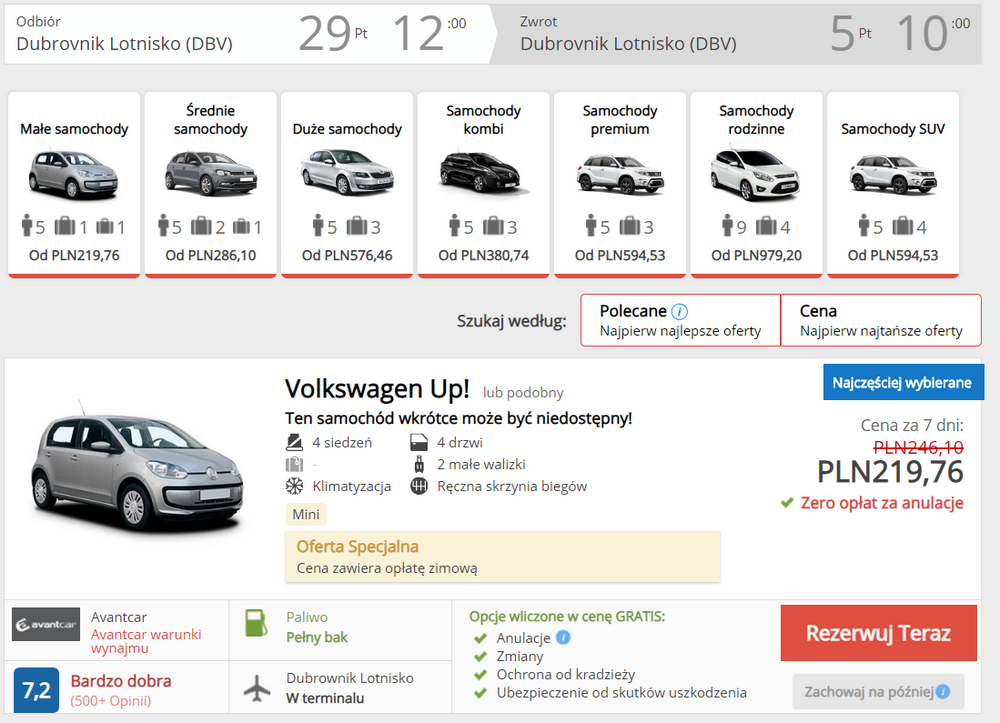The width and height of the screenshot is (1000, 723).
Task: Click the checkmark beside Zmiany
Action: click(x=480, y=657)
